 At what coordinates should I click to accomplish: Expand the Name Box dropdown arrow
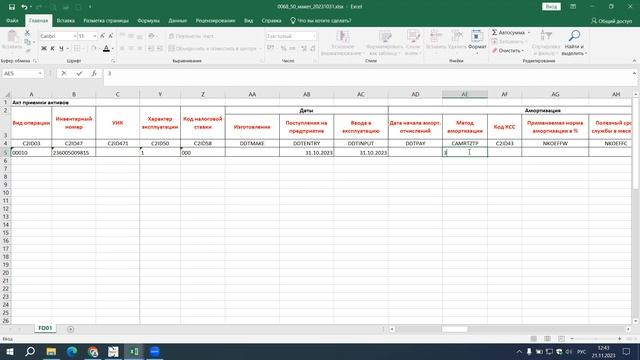click(40, 73)
